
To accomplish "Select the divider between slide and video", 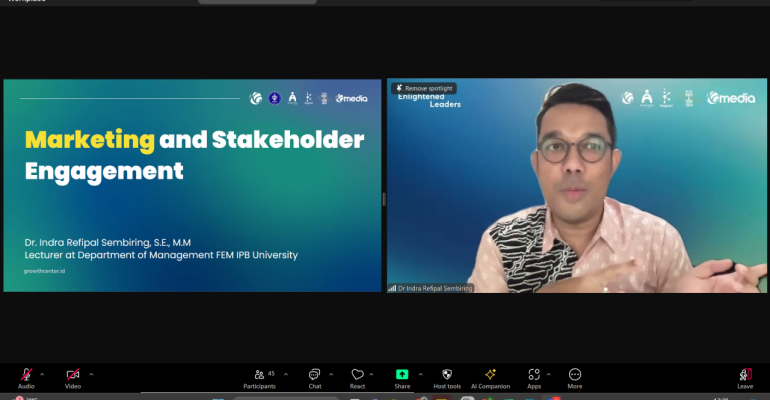I will tap(384, 199).
